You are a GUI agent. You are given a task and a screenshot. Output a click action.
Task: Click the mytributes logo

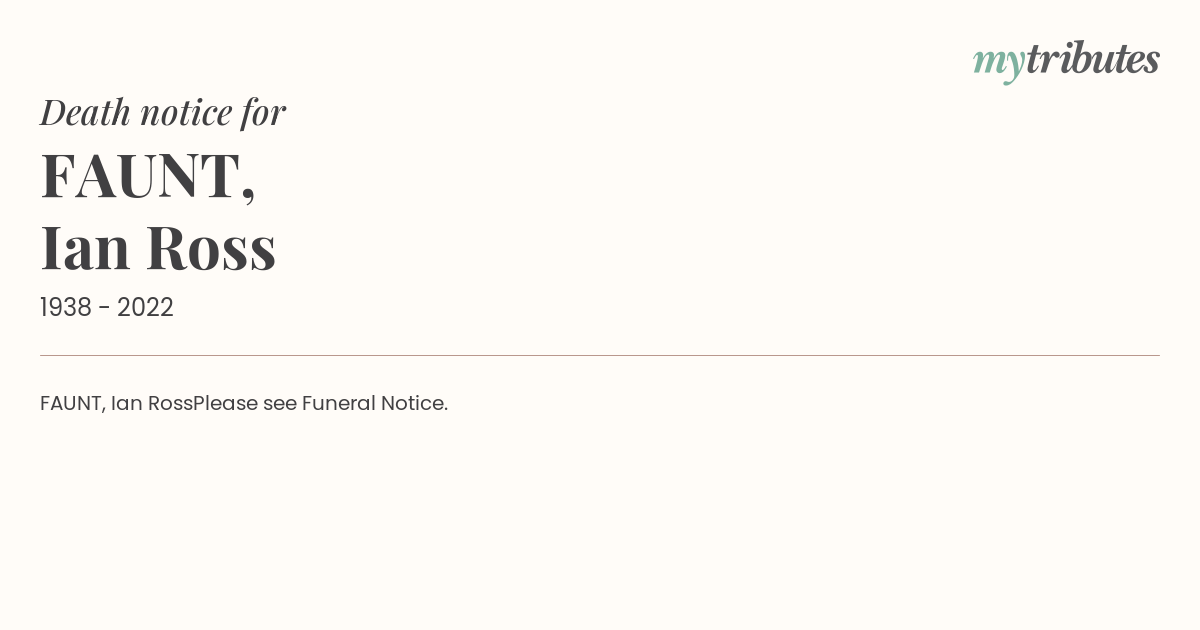(1066, 60)
